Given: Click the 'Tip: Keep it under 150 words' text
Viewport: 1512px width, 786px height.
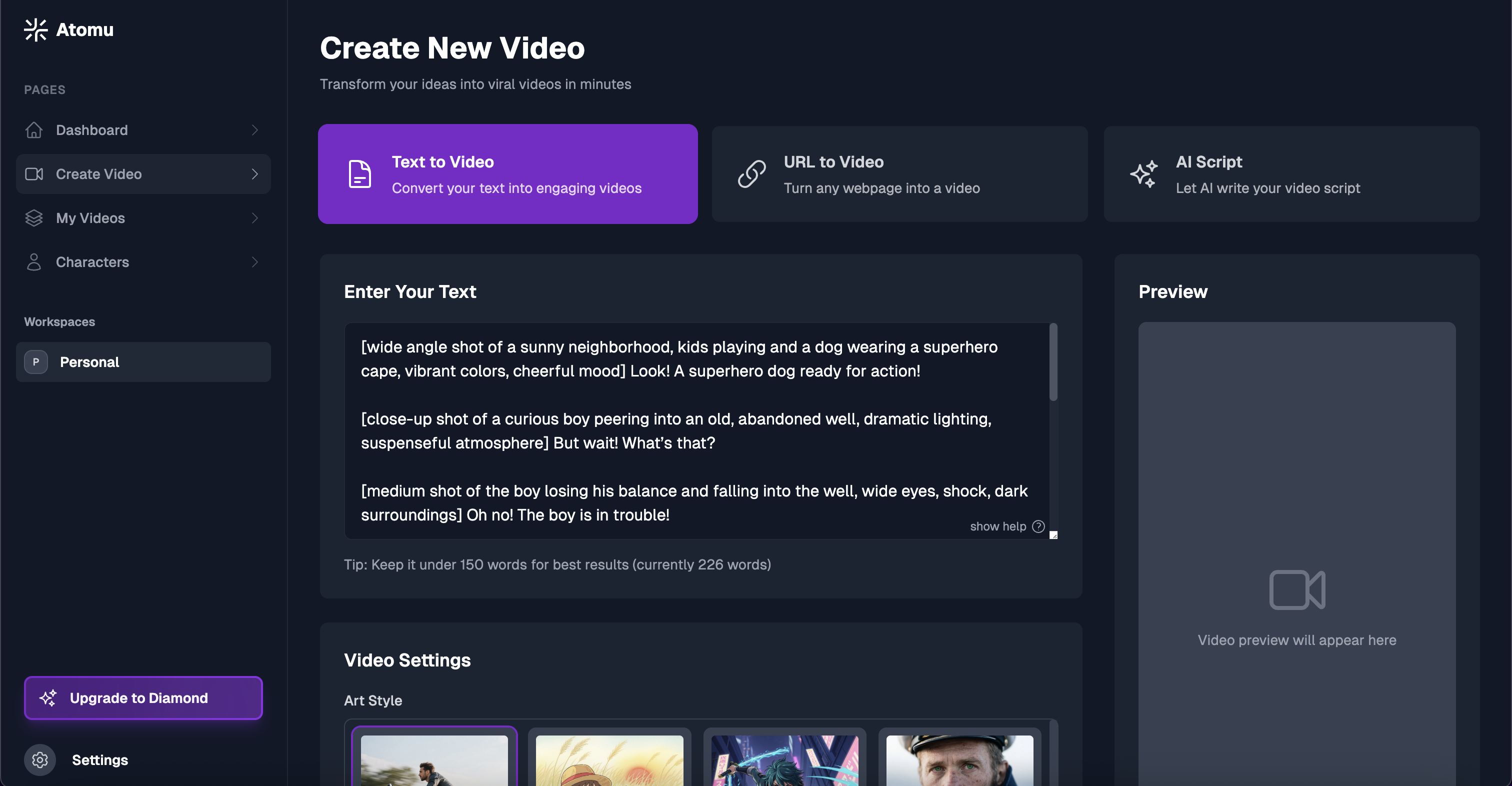Looking at the screenshot, I should pos(557,564).
